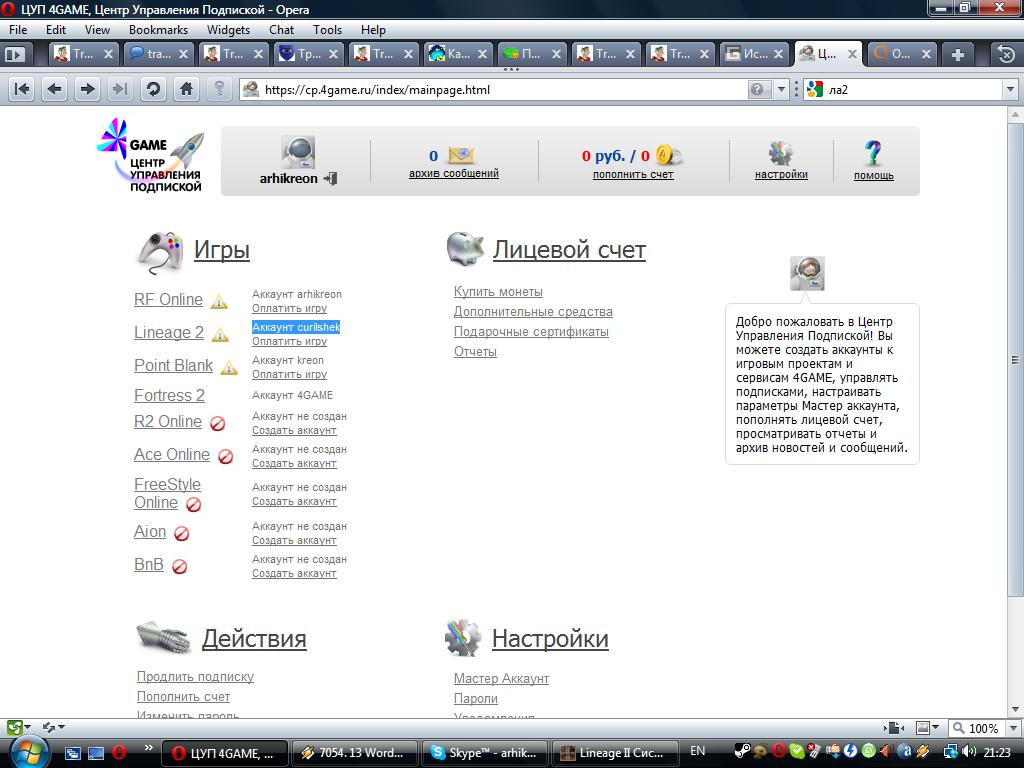Click the prohibited icon next to Aion

[x=182, y=534]
